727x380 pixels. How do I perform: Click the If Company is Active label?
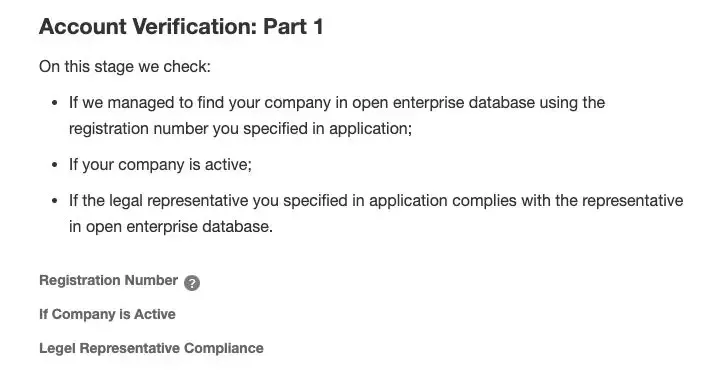[108, 314]
